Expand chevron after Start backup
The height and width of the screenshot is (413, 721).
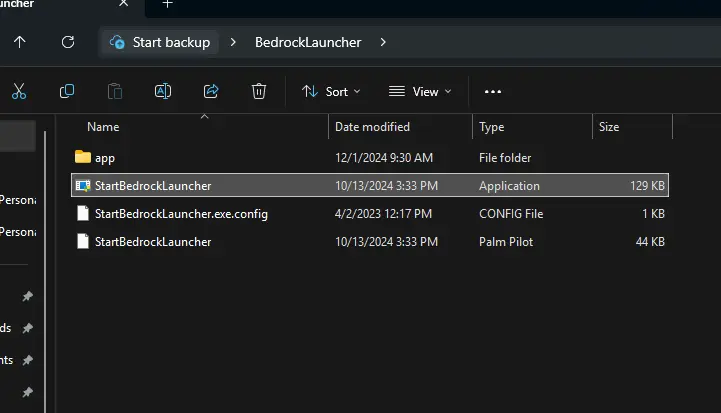pos(233,42)
